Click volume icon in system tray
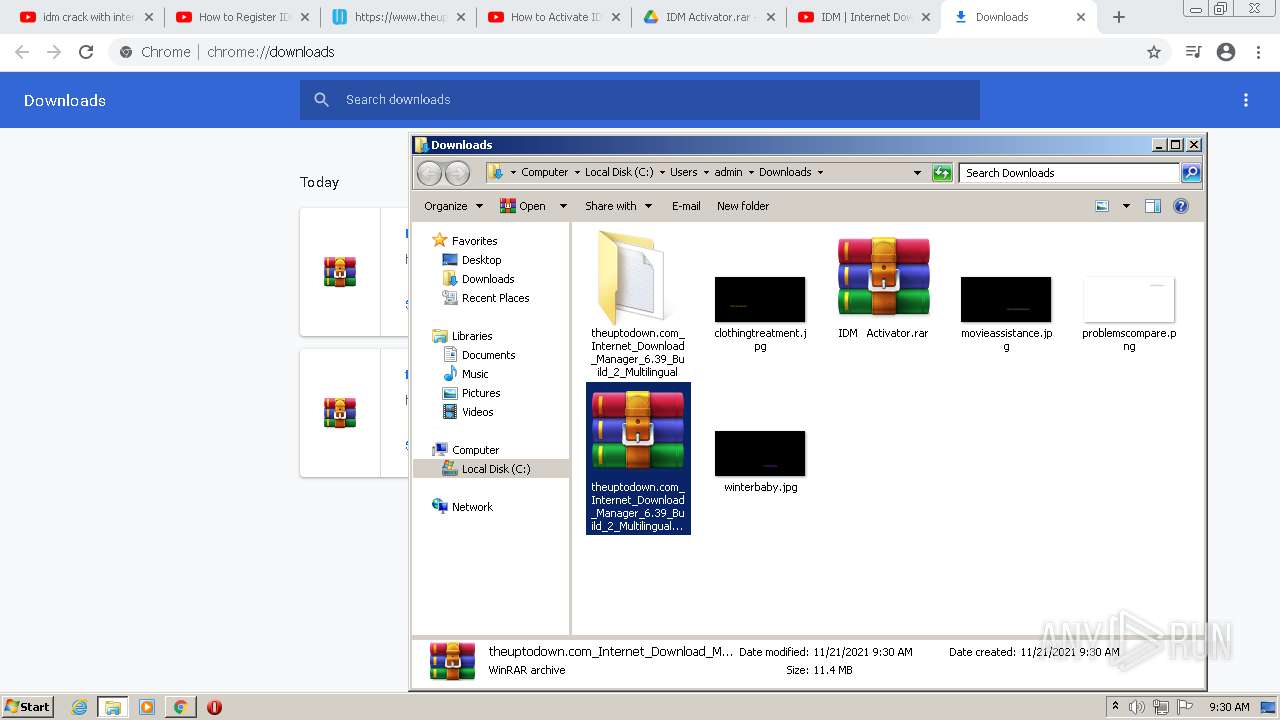 [x=1137, y=707]
